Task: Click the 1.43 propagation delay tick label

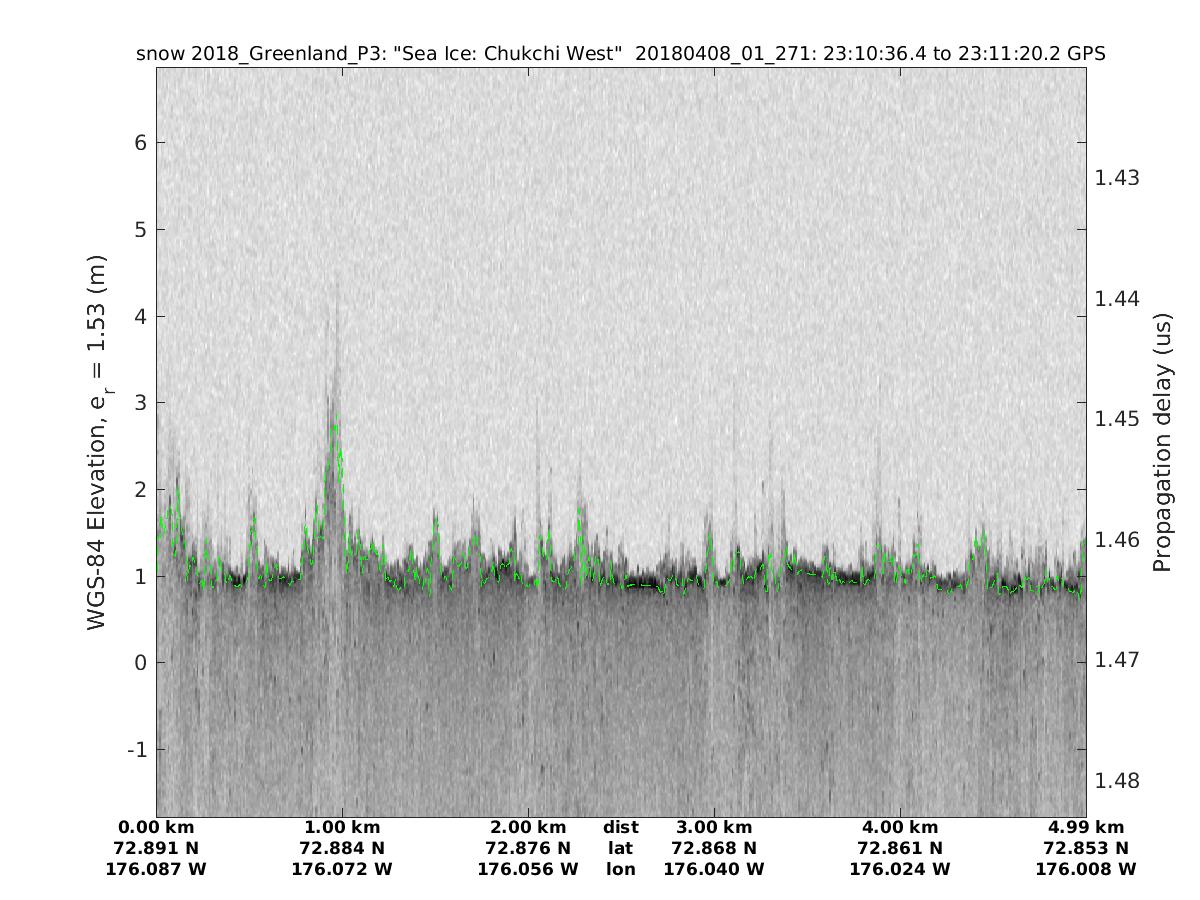Action: click(x=1117, y=178)
